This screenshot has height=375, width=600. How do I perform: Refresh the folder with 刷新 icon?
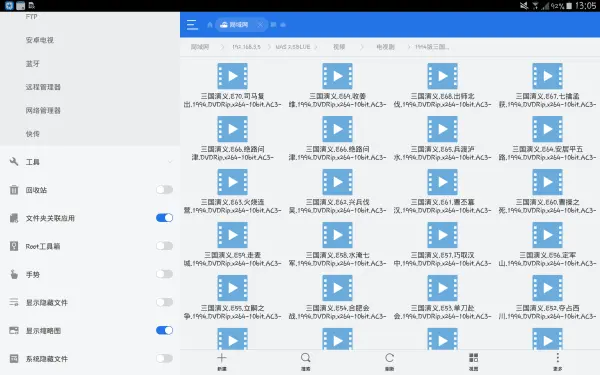click(x=390, y=358)
